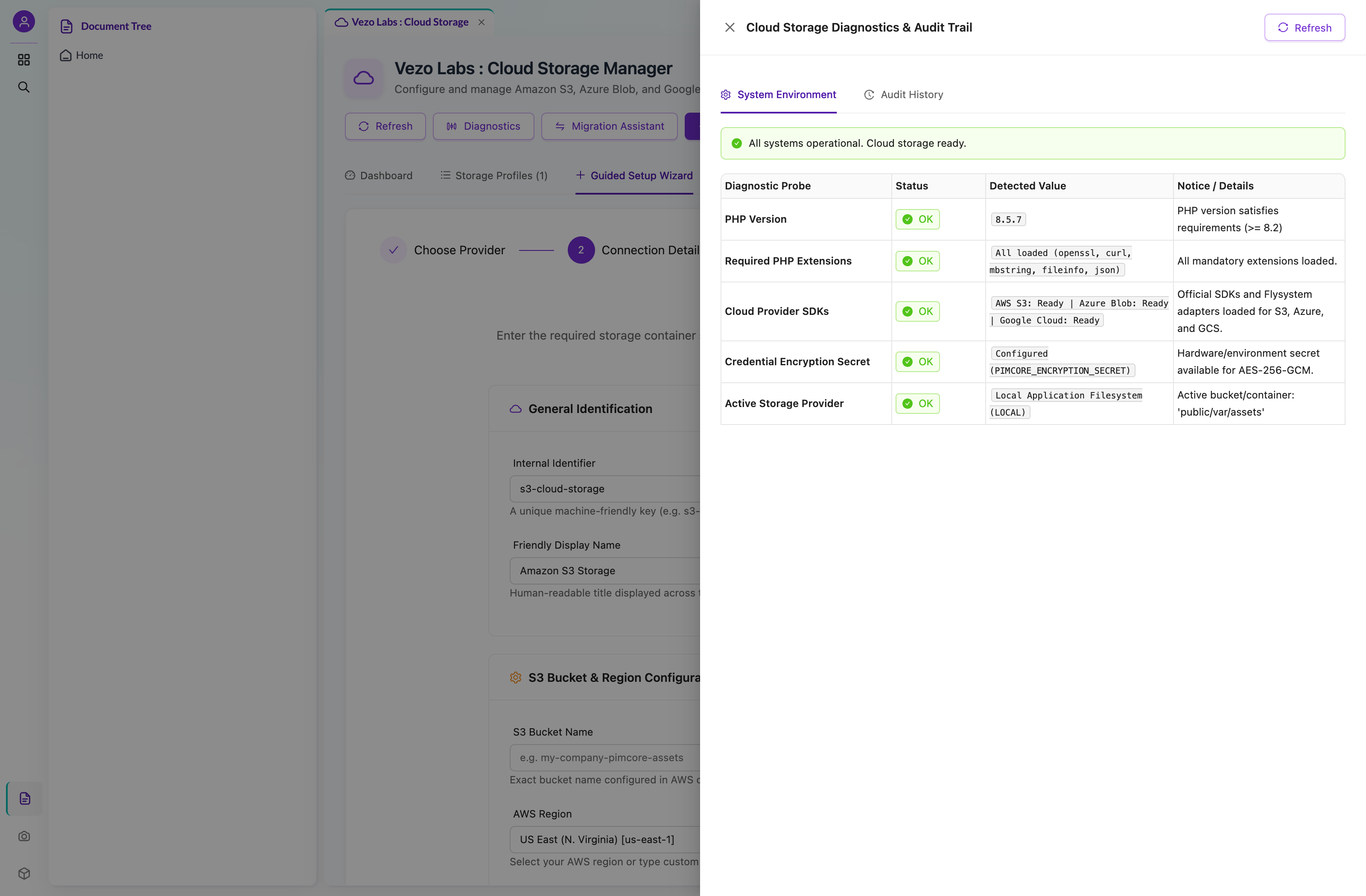Click the Choose Provider step checkmark
This screenshot has height=896, width=1366.
pos(394,250)
